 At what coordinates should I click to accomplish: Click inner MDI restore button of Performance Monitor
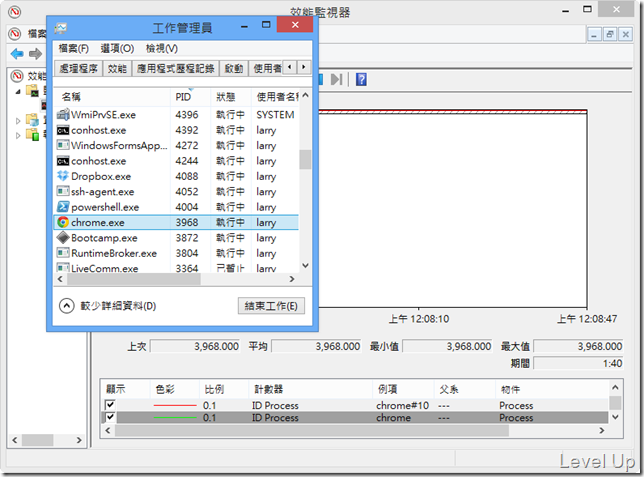pos(610,35)
